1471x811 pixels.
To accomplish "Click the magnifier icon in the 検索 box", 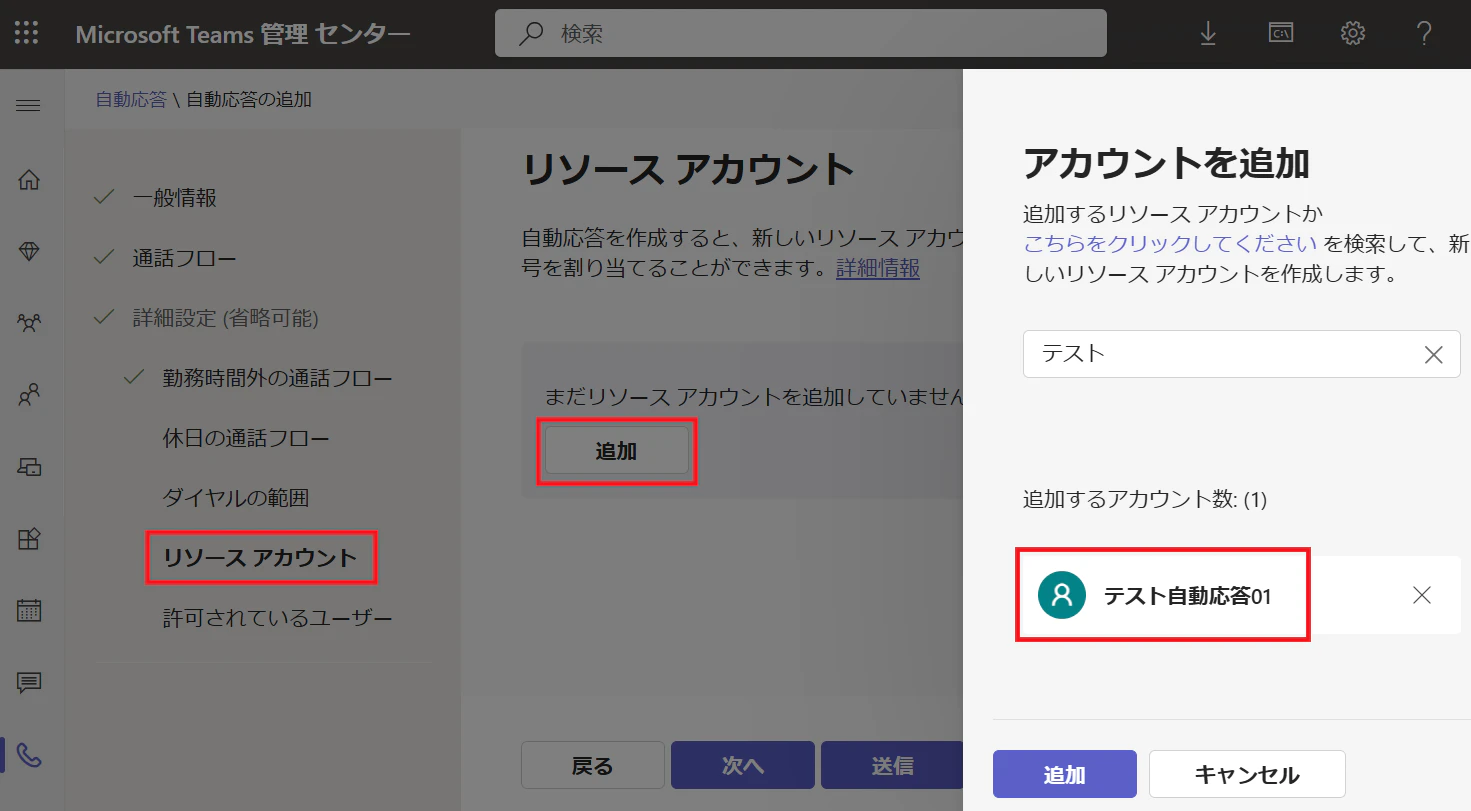I will click(x=530, y=33).
